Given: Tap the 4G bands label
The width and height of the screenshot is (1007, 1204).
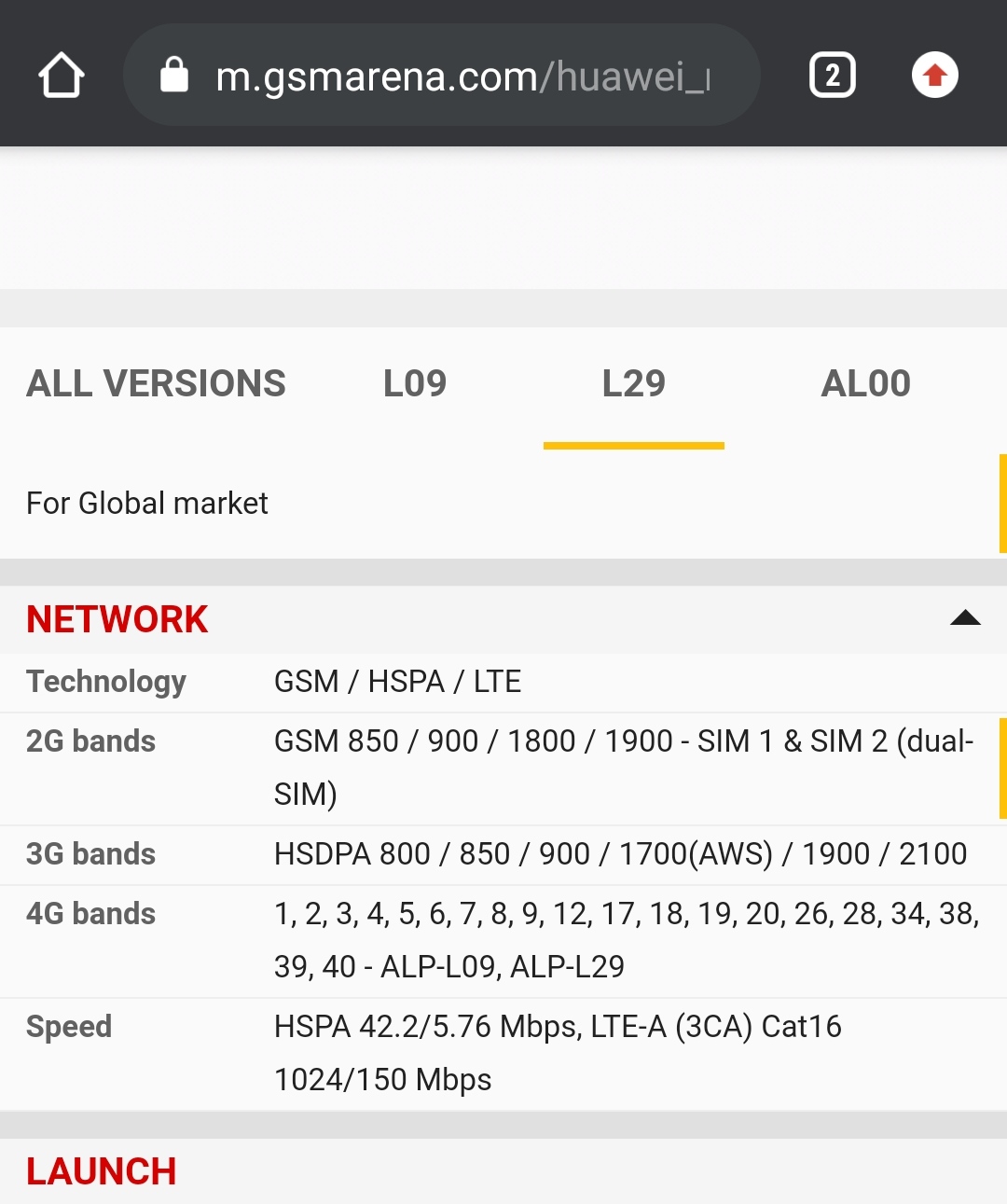Looking at the screenshot, I should pyautogui.click(x=90, y=914).
